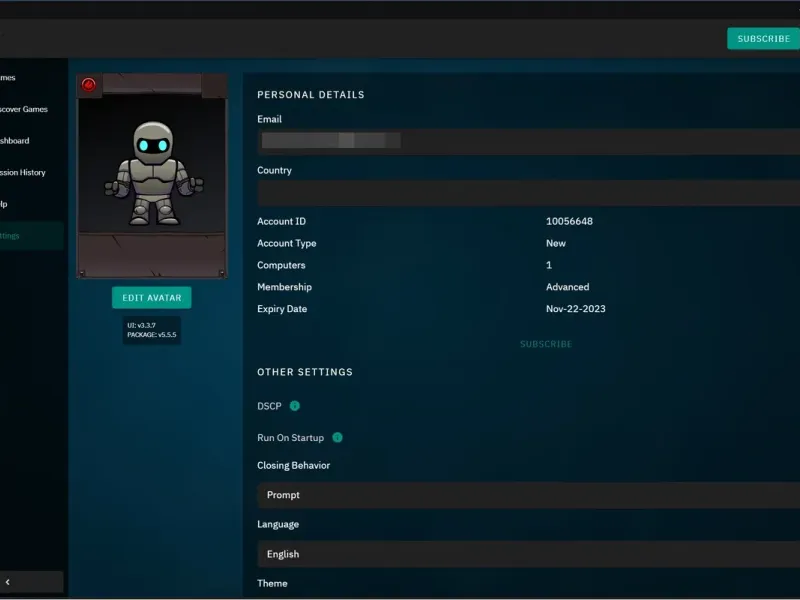Click the Email input field

click(529, 141)
